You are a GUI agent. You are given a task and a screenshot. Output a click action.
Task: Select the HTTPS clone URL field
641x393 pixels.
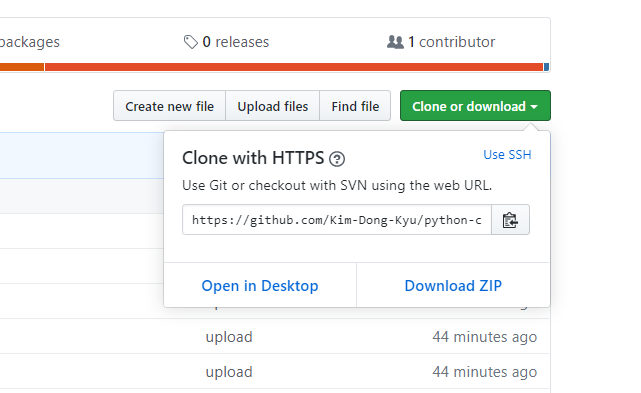pos(337,220)
